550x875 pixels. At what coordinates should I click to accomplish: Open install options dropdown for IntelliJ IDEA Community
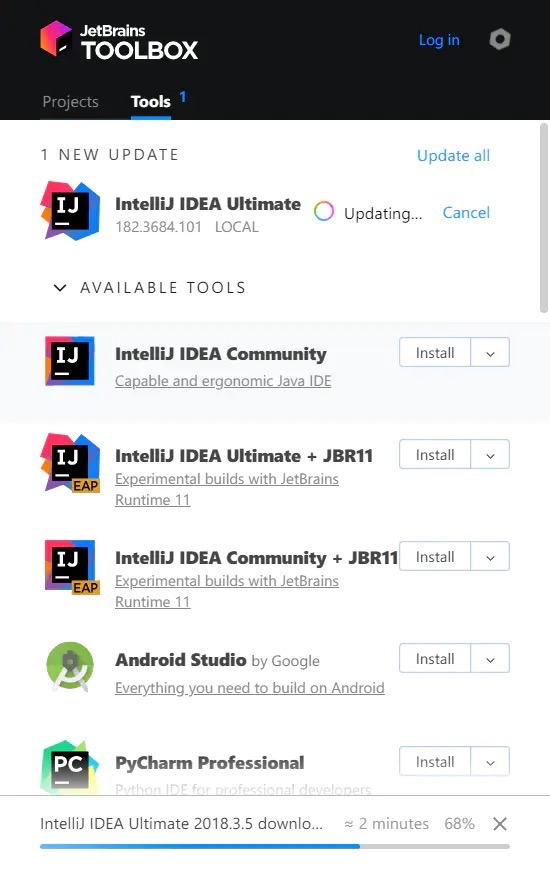490,352
